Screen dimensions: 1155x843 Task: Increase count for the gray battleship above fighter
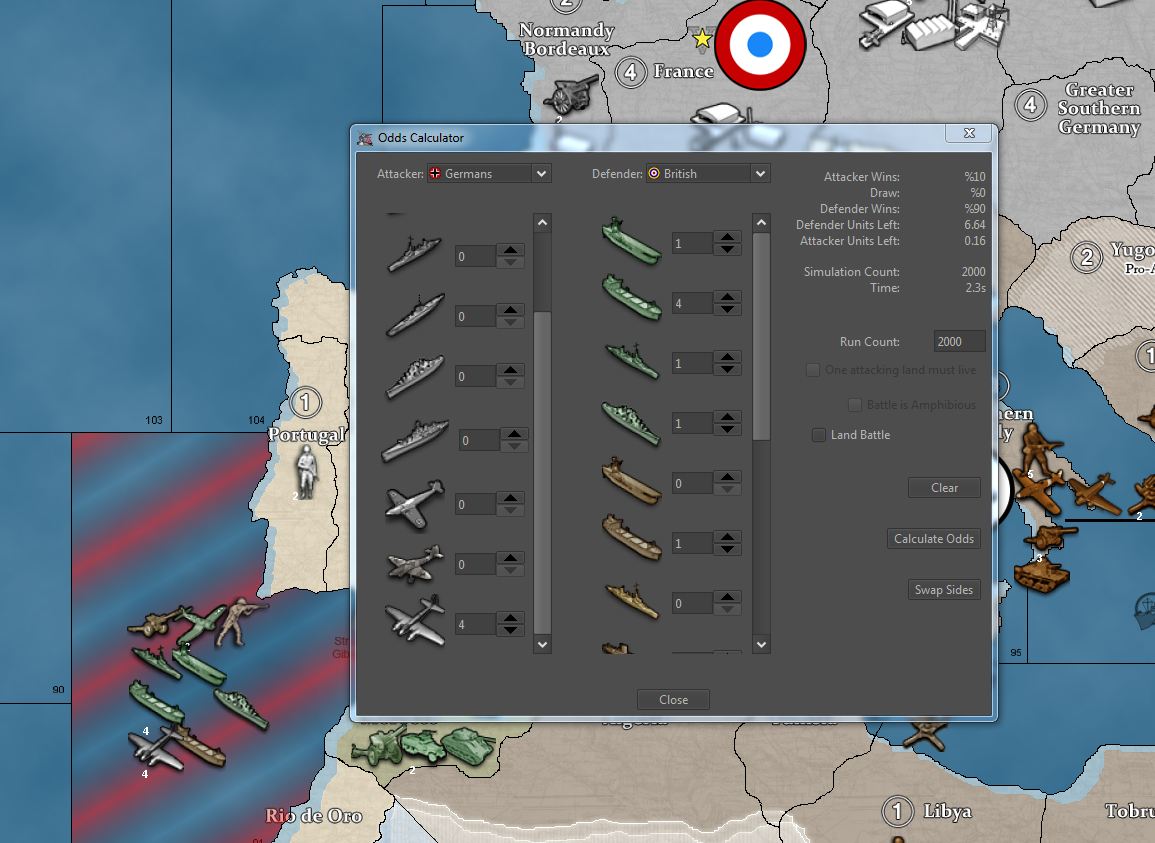514,434
